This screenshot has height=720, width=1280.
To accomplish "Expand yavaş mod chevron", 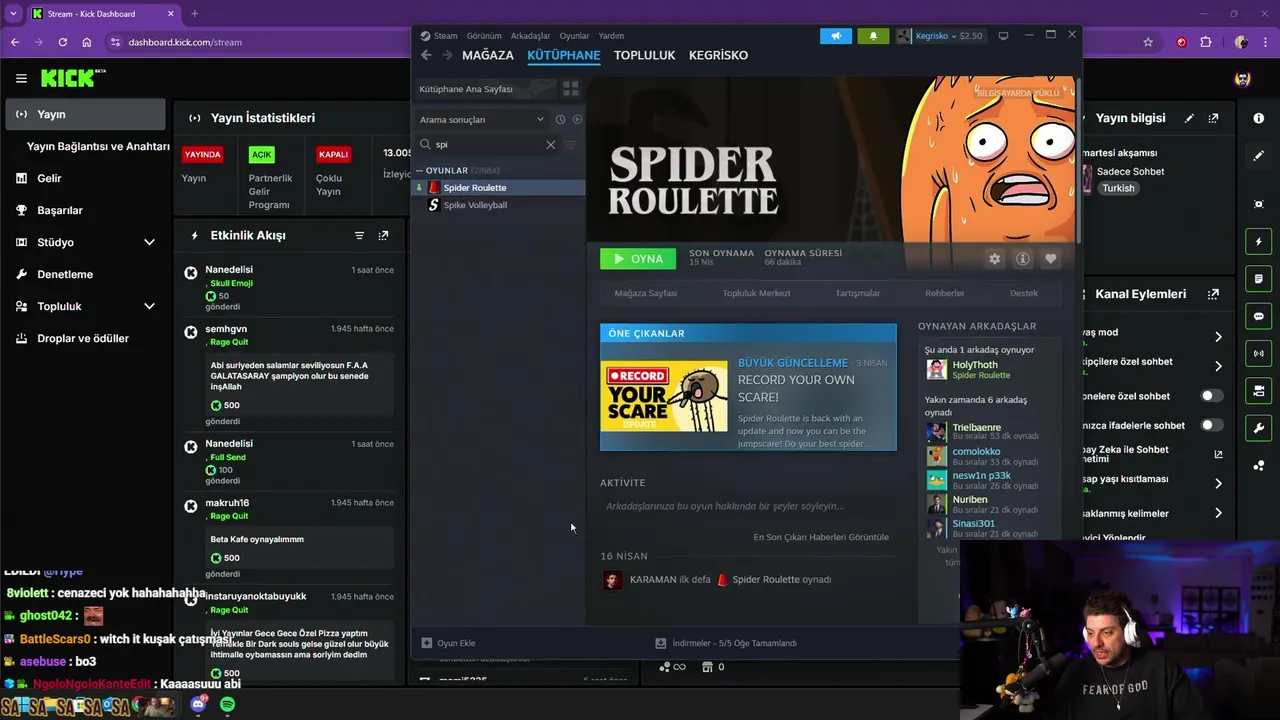I will [x=1218, y=337].
